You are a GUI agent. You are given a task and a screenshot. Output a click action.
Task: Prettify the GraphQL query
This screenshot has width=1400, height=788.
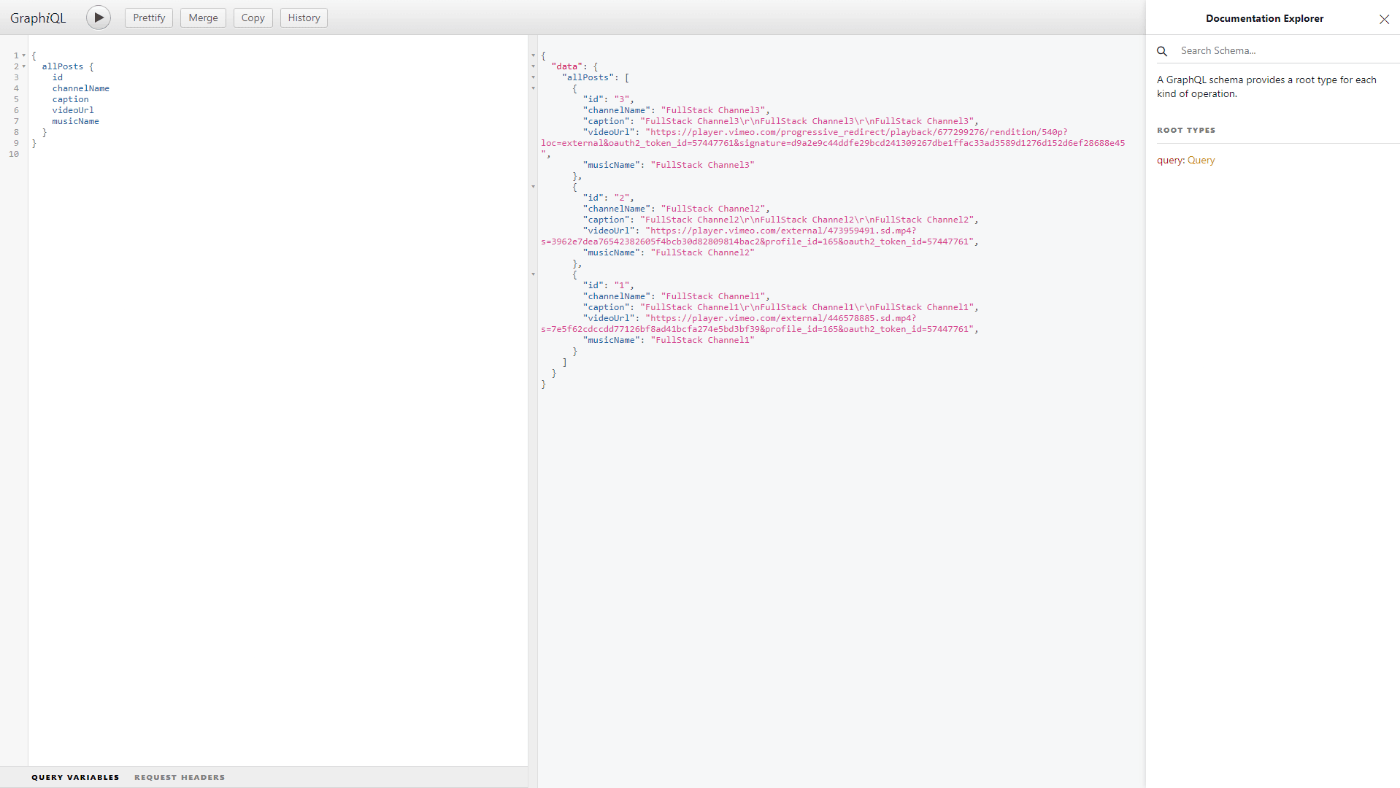pos(148,17)
